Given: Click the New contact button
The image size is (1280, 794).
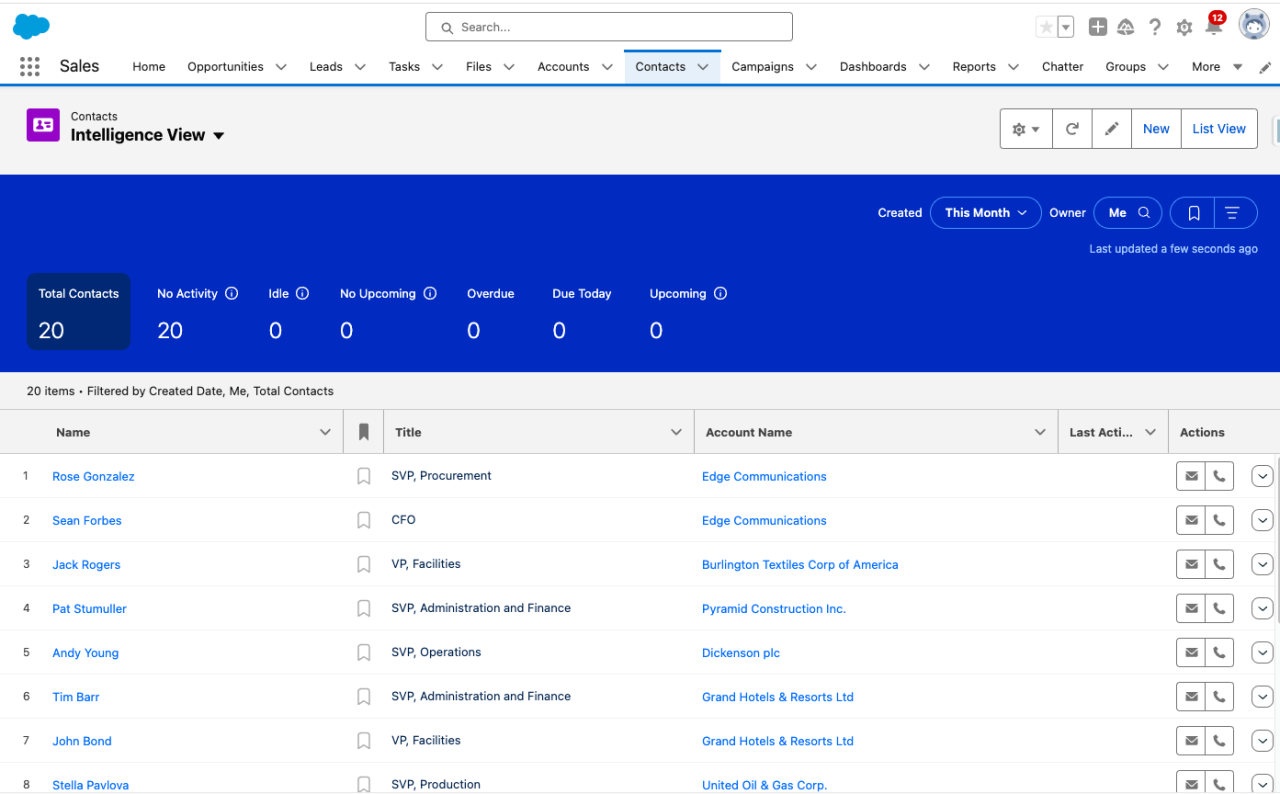Looking at the screenshot, I should pos(1156,129).
